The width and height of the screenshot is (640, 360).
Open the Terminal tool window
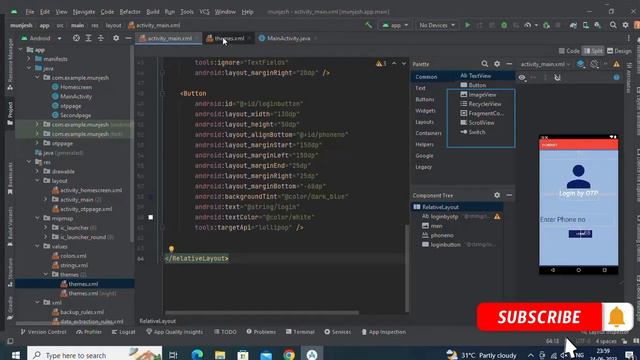pyautogui.click(x=300, y=332)
